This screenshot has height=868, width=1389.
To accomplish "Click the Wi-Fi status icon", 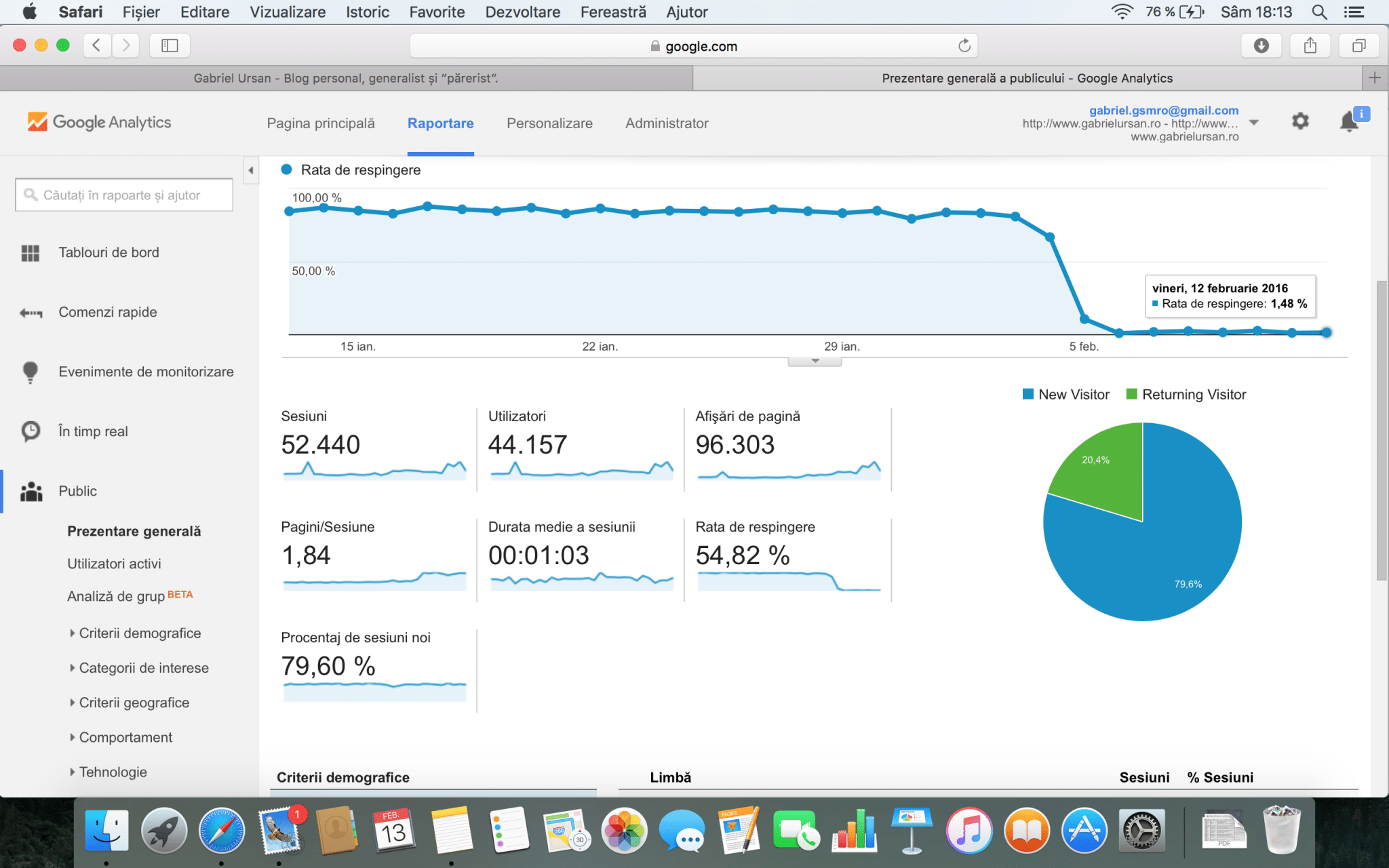I will point(1122,12).
